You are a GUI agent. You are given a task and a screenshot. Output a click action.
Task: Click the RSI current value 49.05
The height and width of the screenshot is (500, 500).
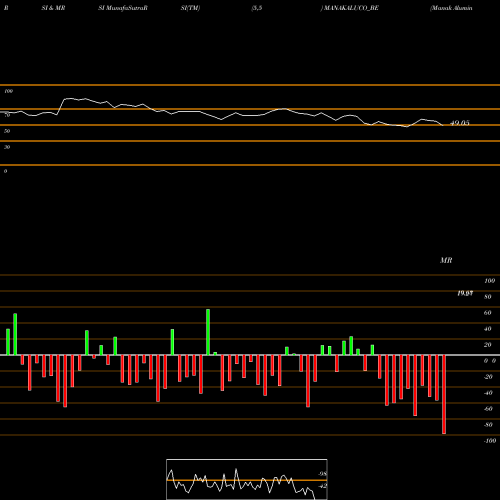click(460, 123)
